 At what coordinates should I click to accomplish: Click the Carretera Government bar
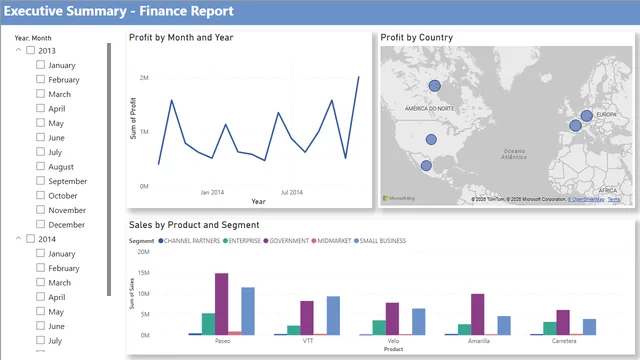tap(563, 322)
